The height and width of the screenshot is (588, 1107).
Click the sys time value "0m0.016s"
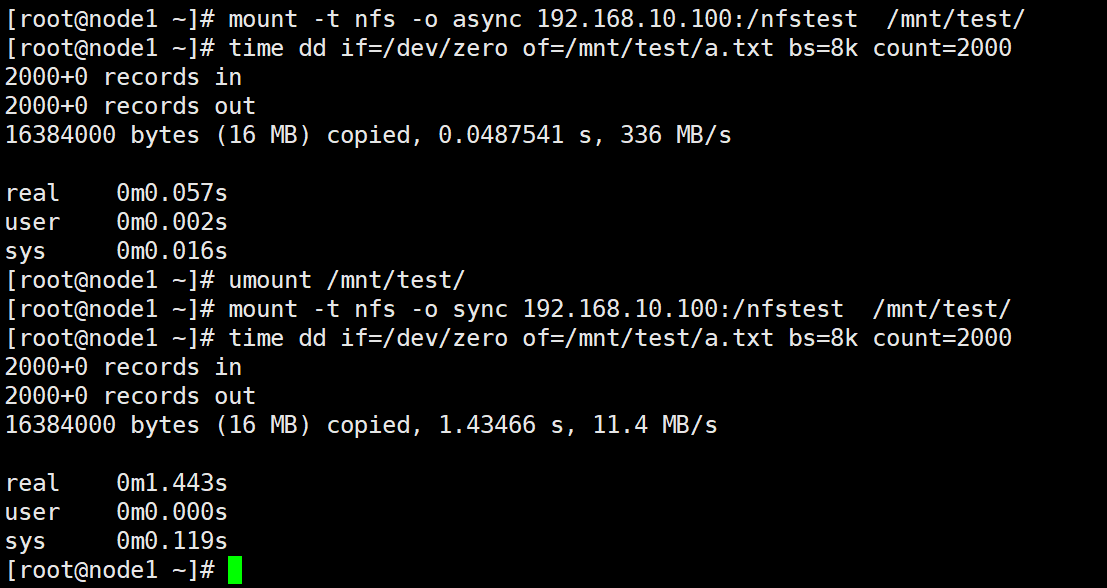[x=172, y=251]
